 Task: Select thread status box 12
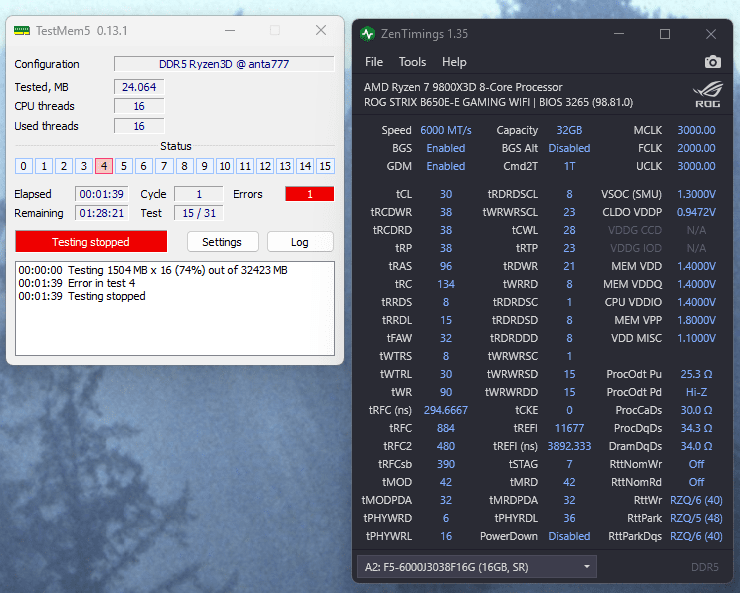(x=265, y=166)
